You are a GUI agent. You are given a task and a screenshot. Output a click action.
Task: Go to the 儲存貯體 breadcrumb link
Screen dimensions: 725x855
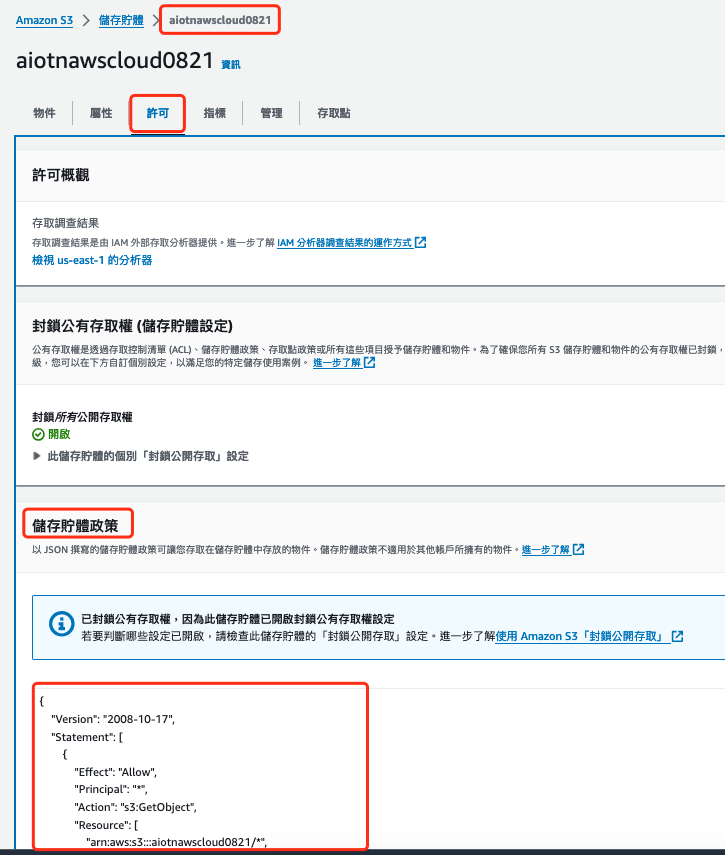pos(121,20)
